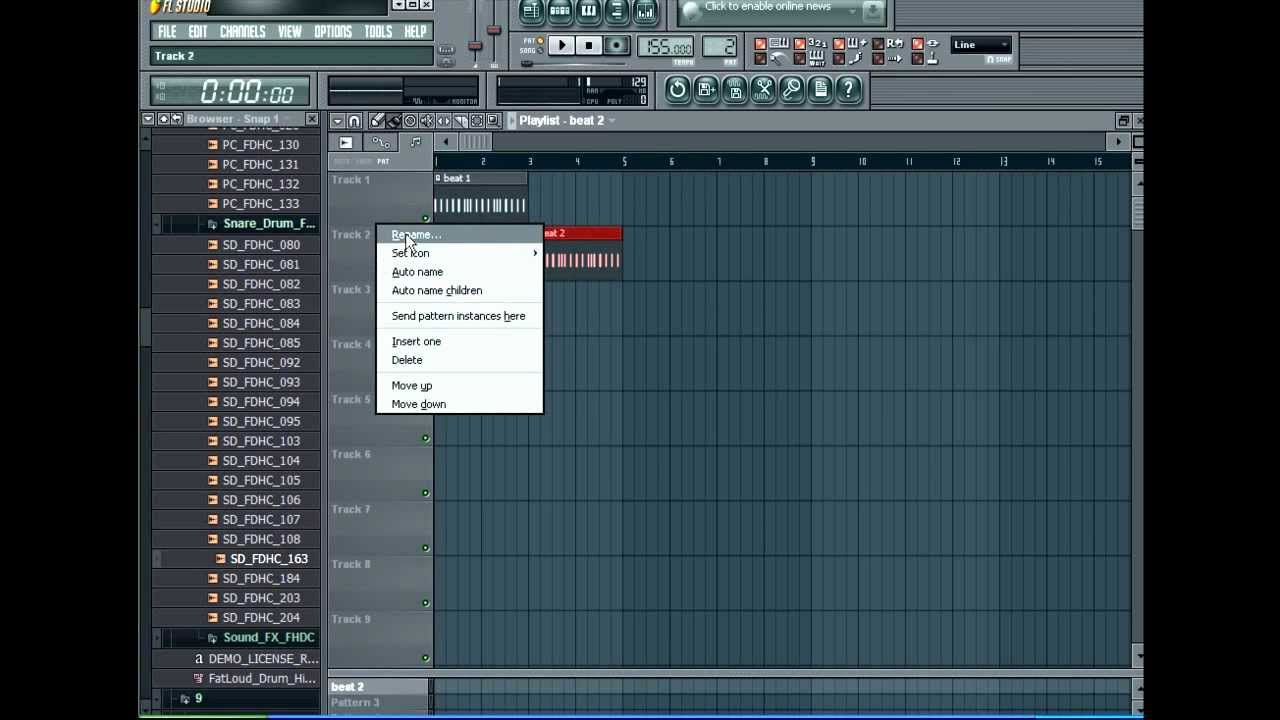Click the undo history shortcut icon
Image resolution: width=1280 pixels, height=720 pixels.
[x=678, y=89]
